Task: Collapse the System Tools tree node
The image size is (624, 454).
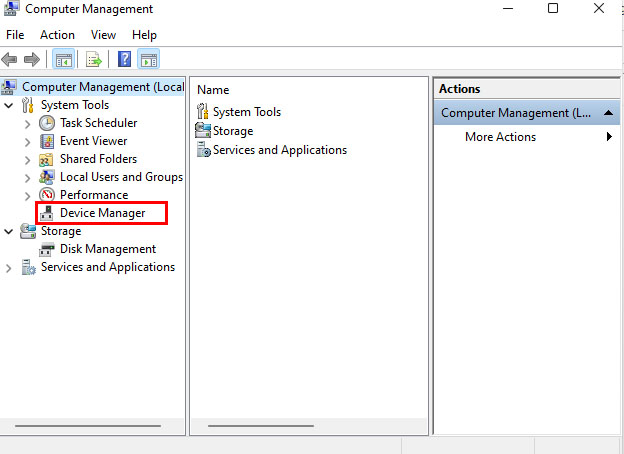Action: point(8,106)
